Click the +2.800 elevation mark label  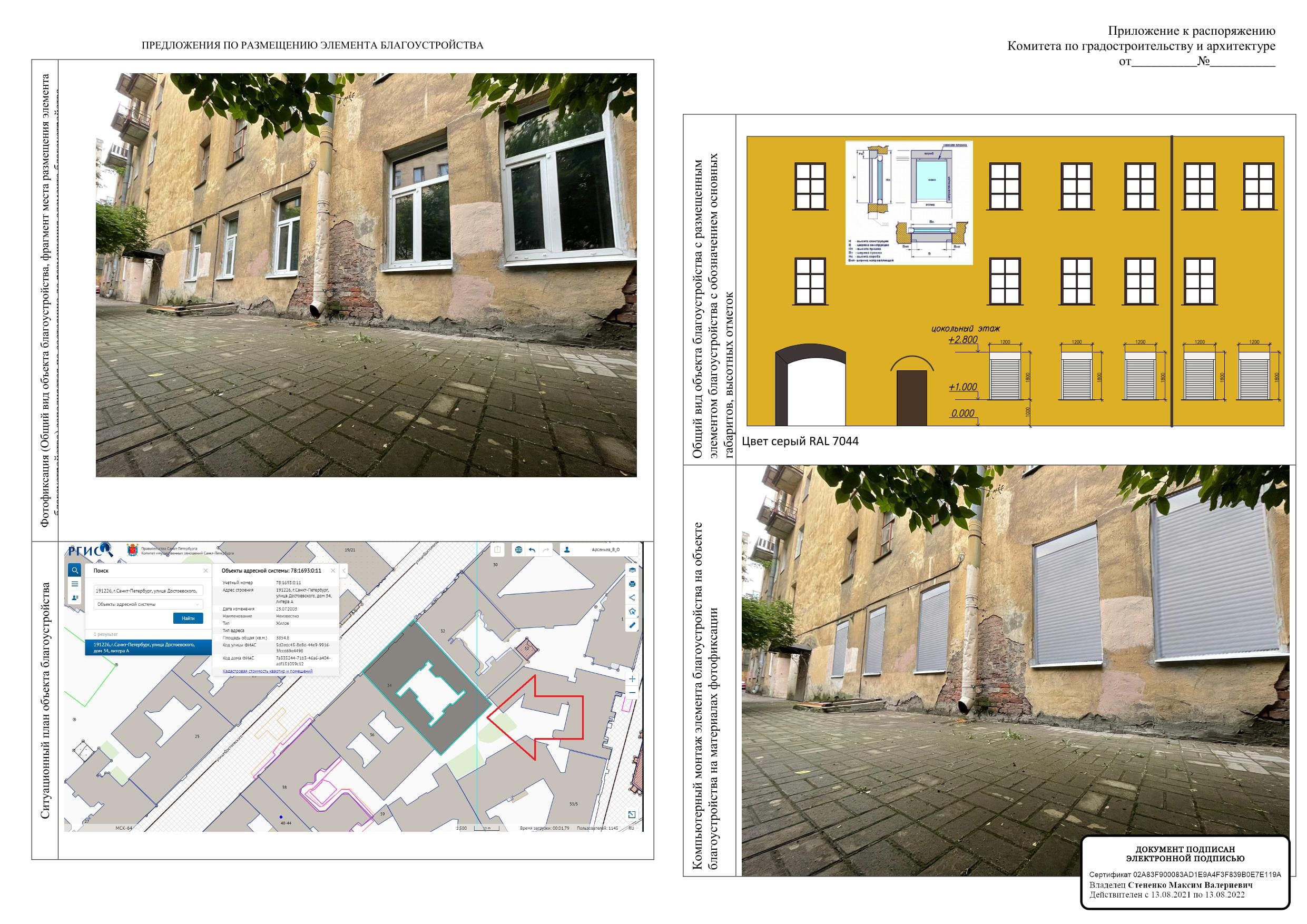962,340
